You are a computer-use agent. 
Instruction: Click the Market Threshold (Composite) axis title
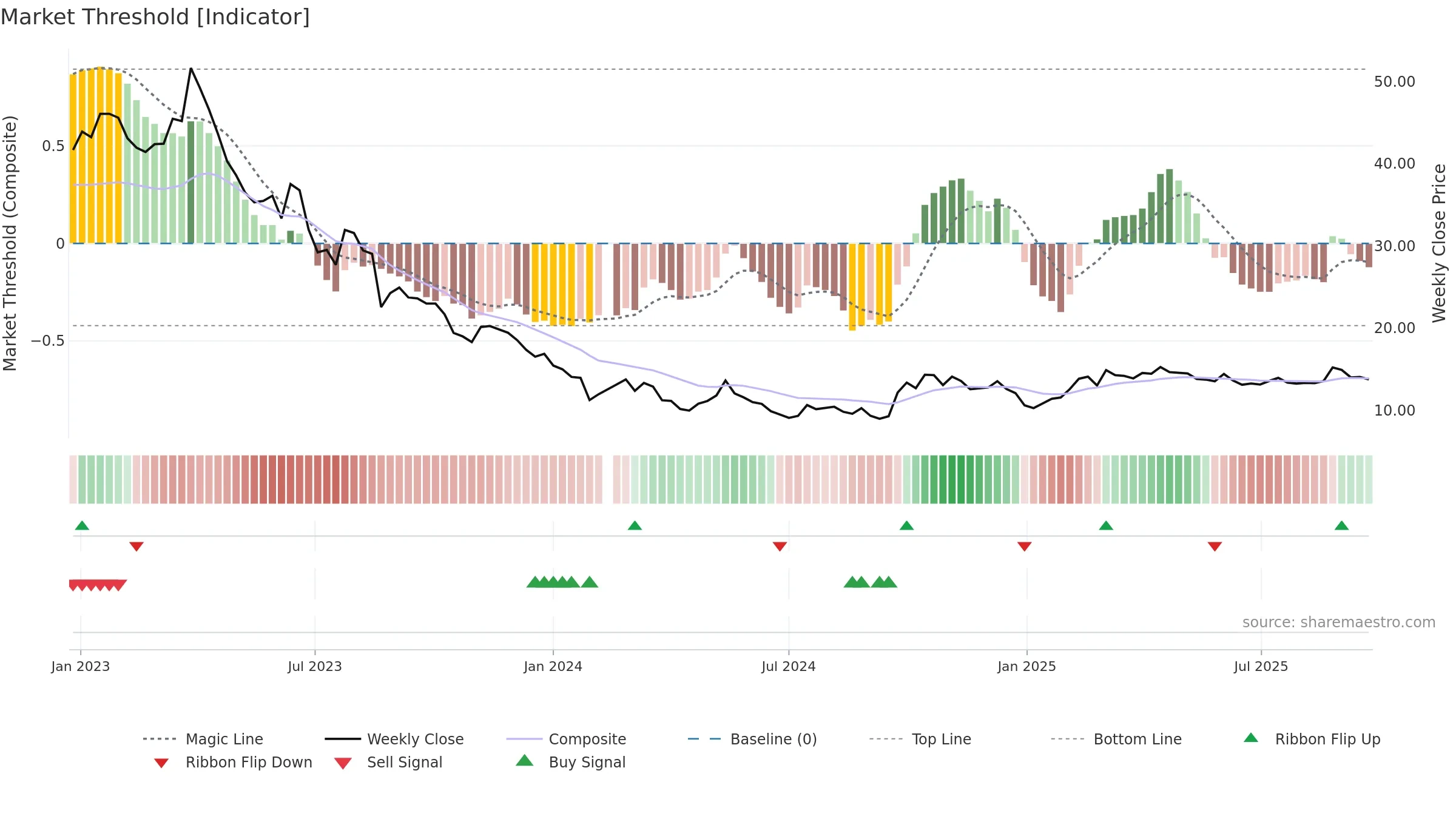[10, 243]
